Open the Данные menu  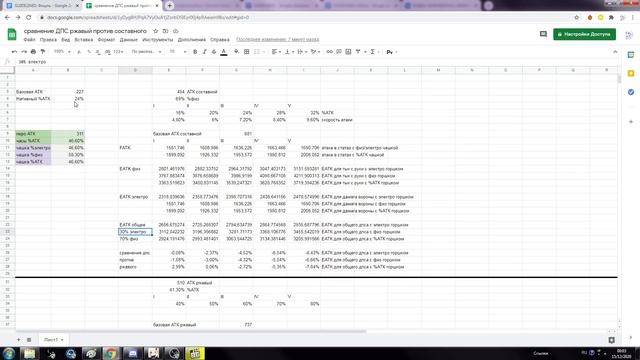tap(129, 40)
